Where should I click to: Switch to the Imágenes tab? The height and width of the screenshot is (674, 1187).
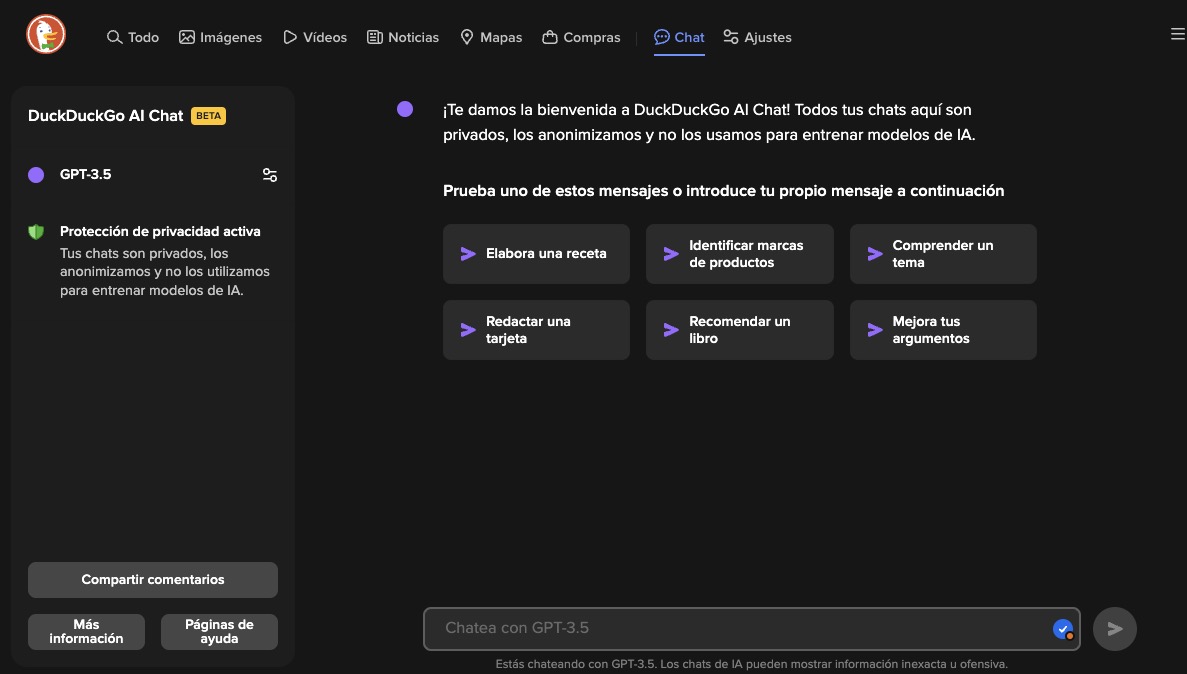[x=220, y=37]
